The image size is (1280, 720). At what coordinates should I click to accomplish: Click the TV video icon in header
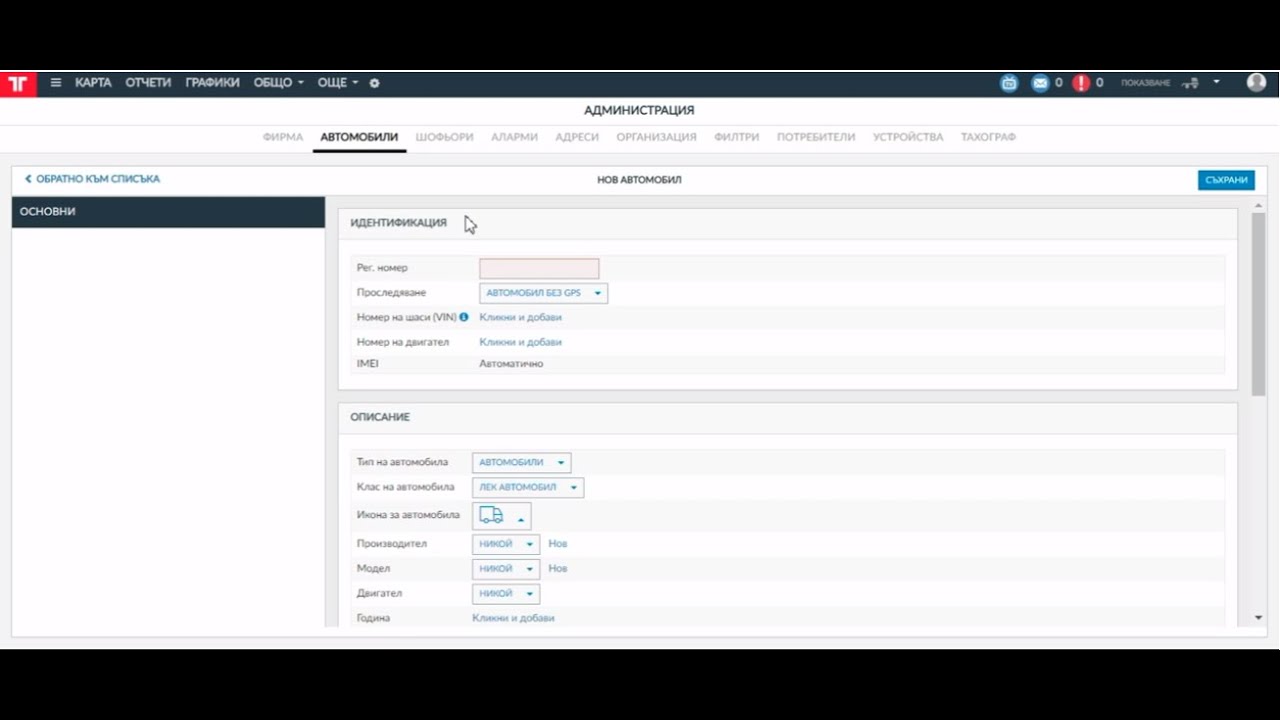click(x=1009, y=83)
